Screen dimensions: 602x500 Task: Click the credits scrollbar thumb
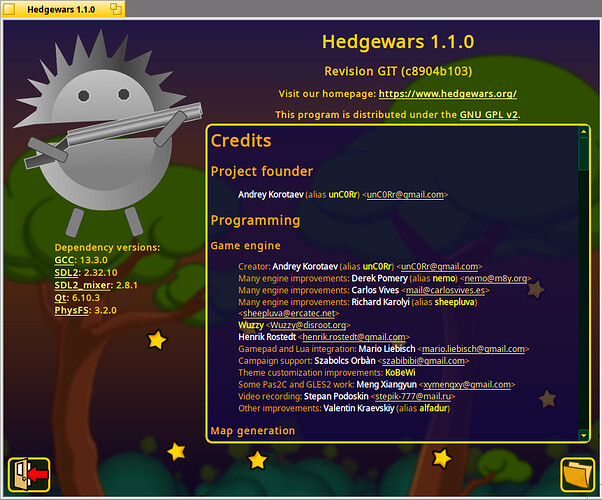point(584,154)
